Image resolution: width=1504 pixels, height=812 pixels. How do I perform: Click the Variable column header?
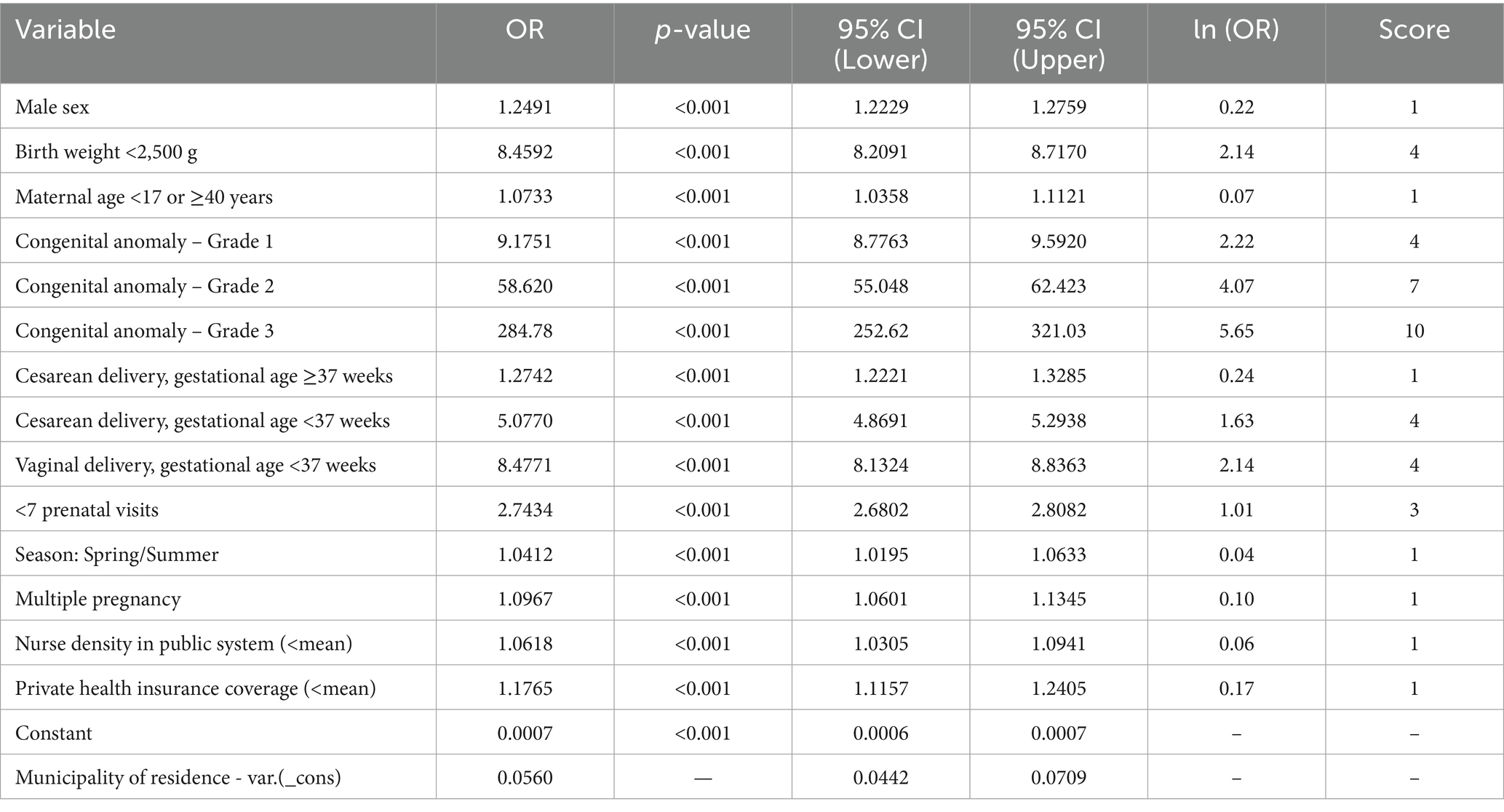coord(65,30)
